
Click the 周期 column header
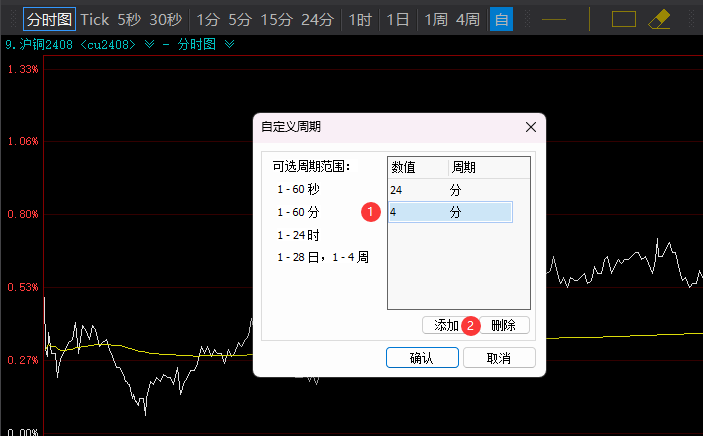point(489,167)
